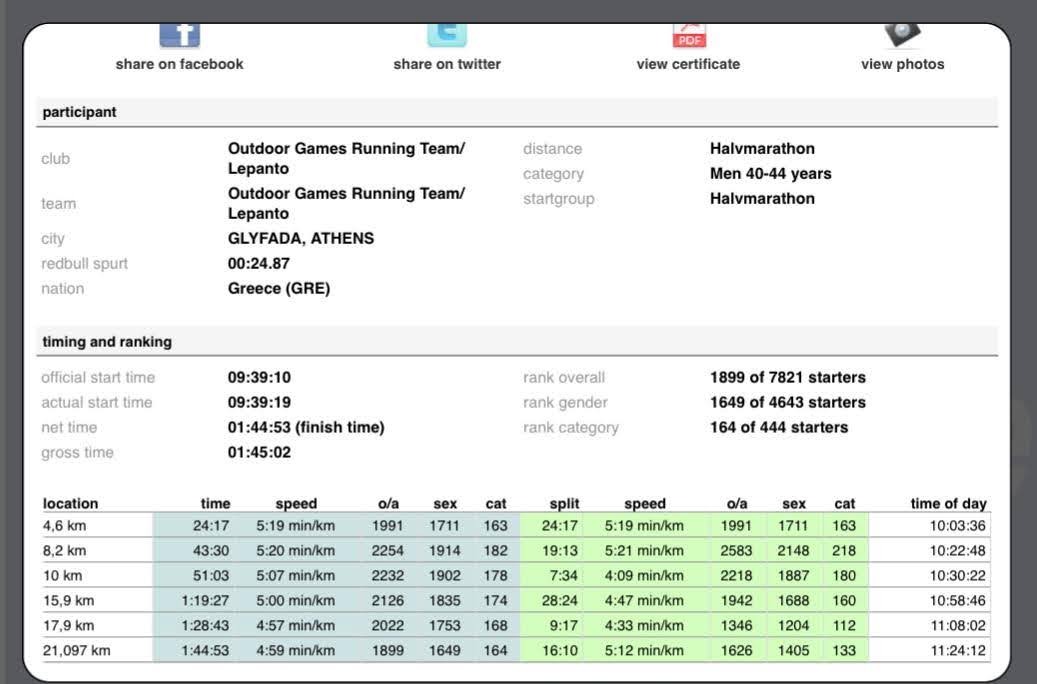
Task: Click the 'time of day' column header
Action: (948, 503)
